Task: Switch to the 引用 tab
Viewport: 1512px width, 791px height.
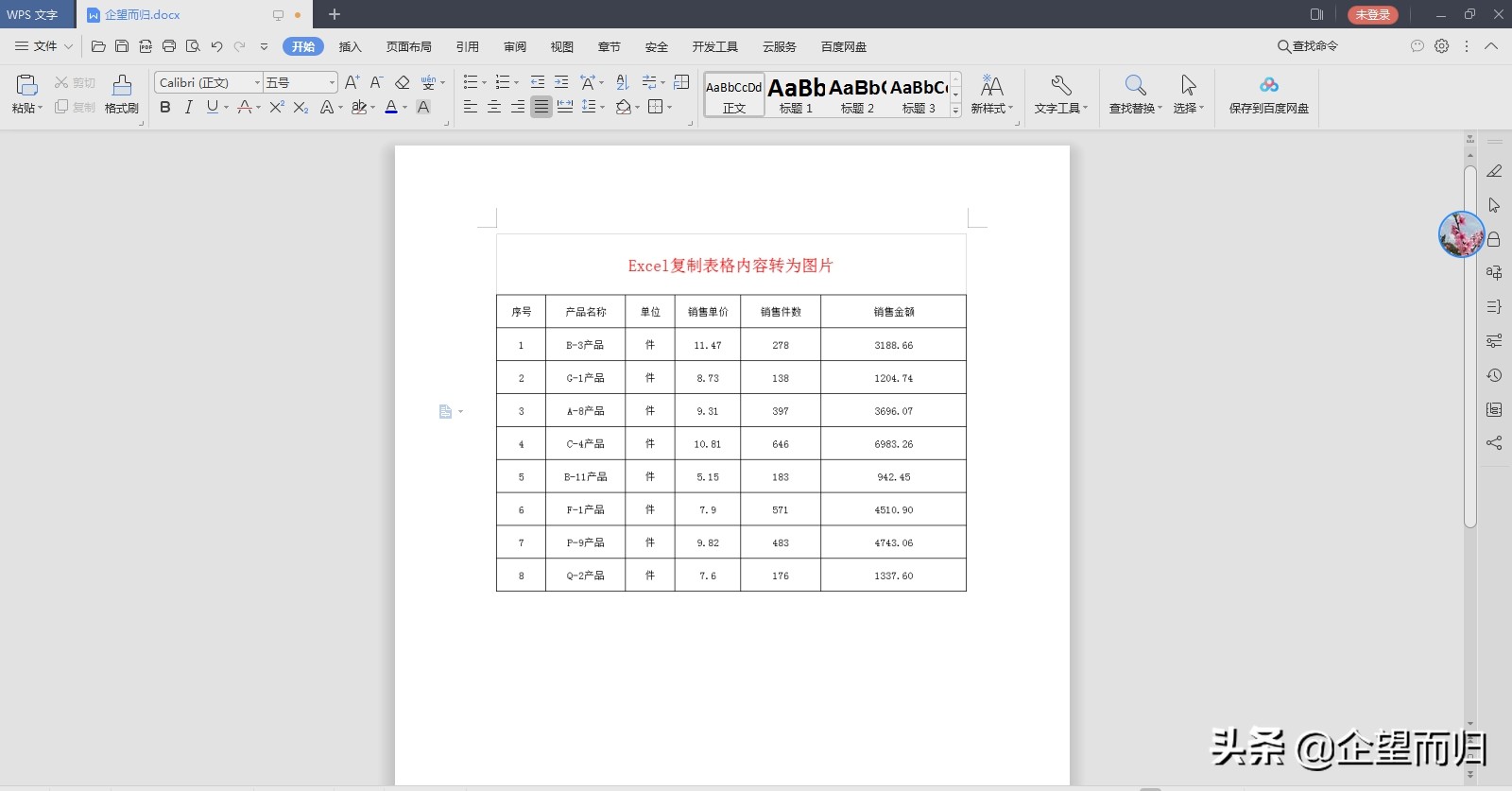Action: click(x=467, y=46)
